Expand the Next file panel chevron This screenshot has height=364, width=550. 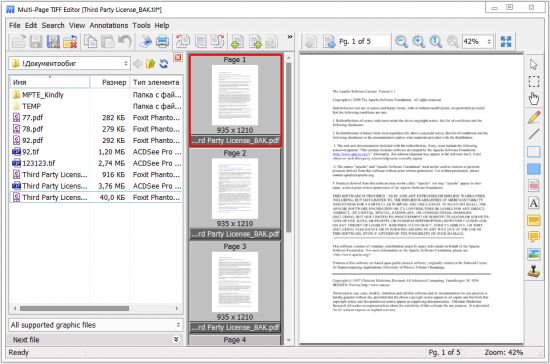(x=176, y=339)
